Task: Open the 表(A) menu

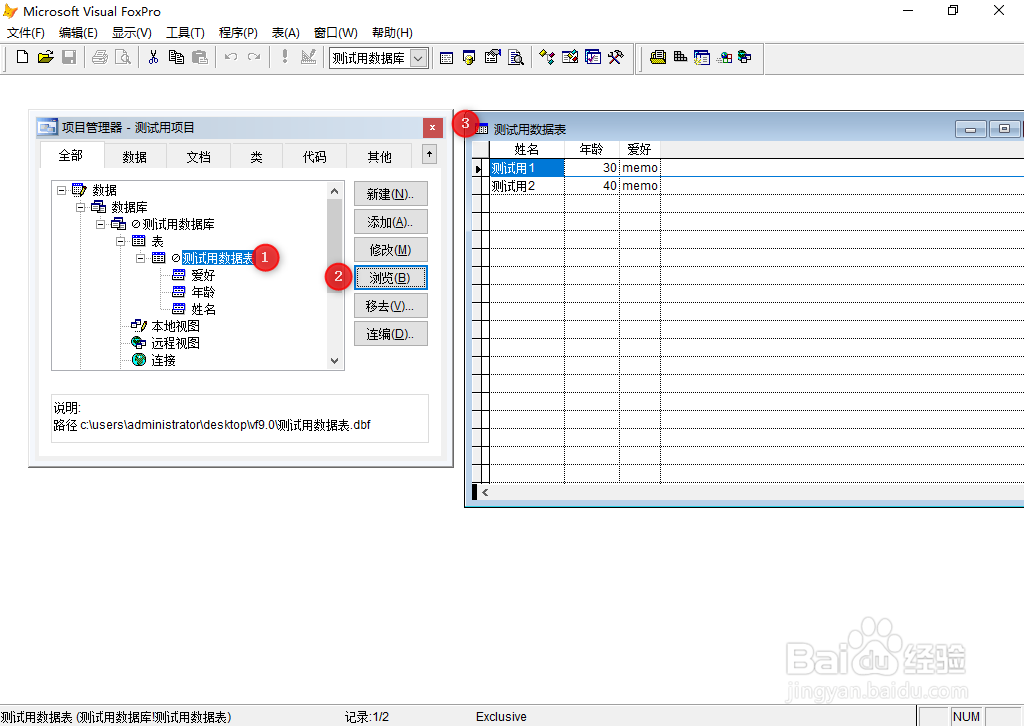Action: pos(286,33)
